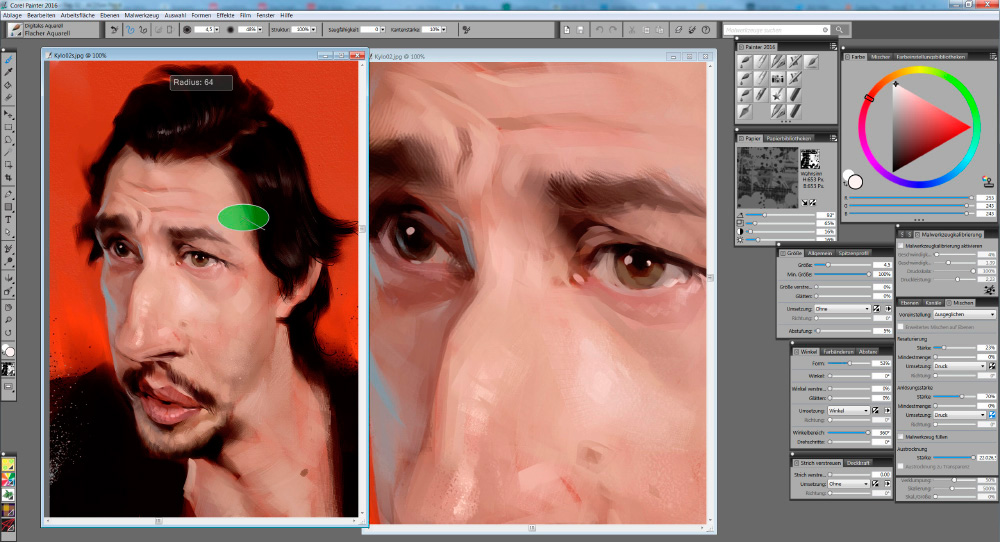Select the Magnifier tool in toolbox
Viewport: 1000px width, 542px height.
pos(9,319)
